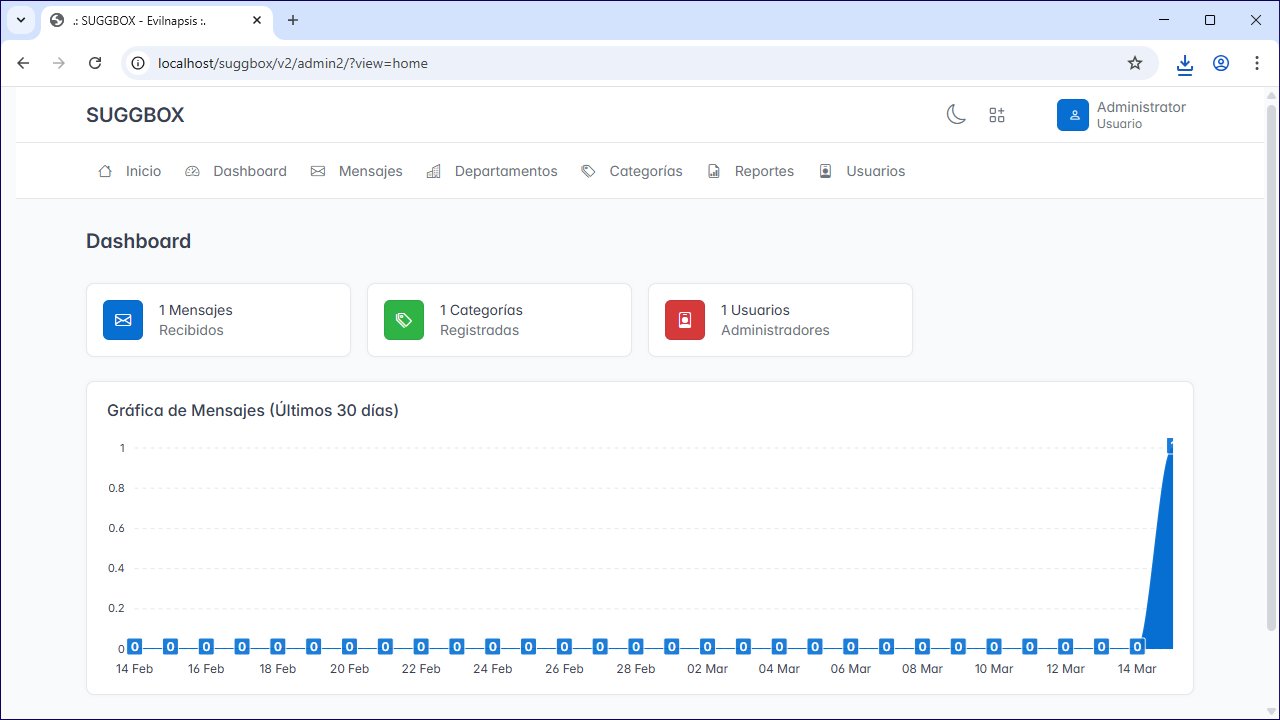Open the apps grid icon in the header
Image resolution: width=1280 pixels, height=720 pixels.
997,115
